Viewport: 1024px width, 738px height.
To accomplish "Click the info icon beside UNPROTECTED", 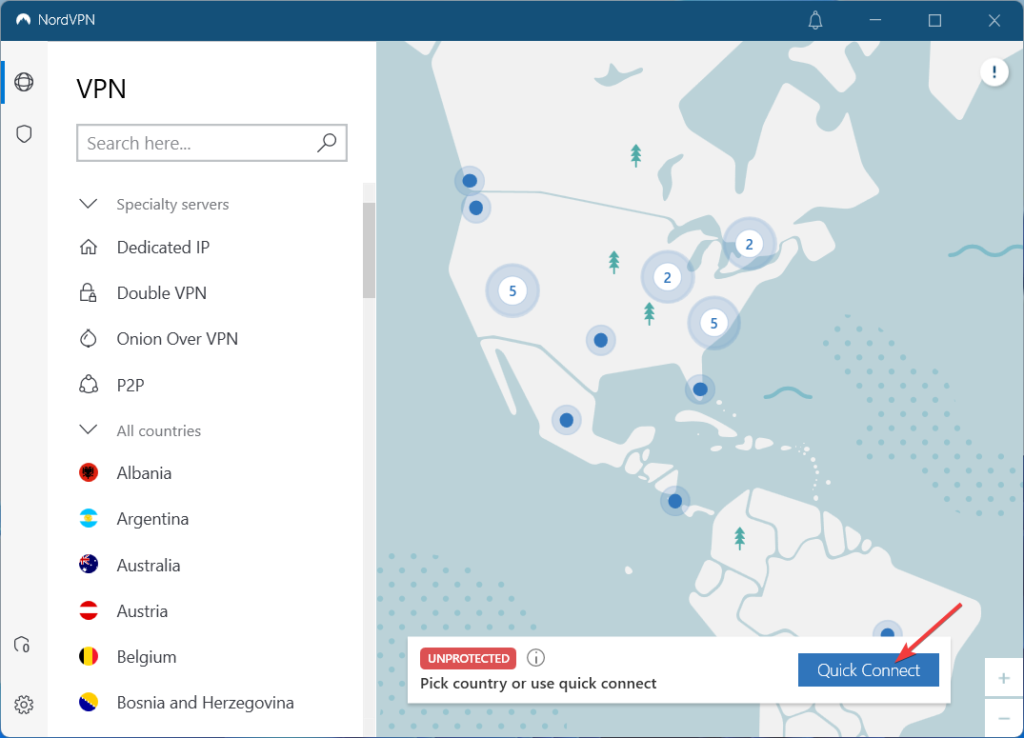I will 536,658.
